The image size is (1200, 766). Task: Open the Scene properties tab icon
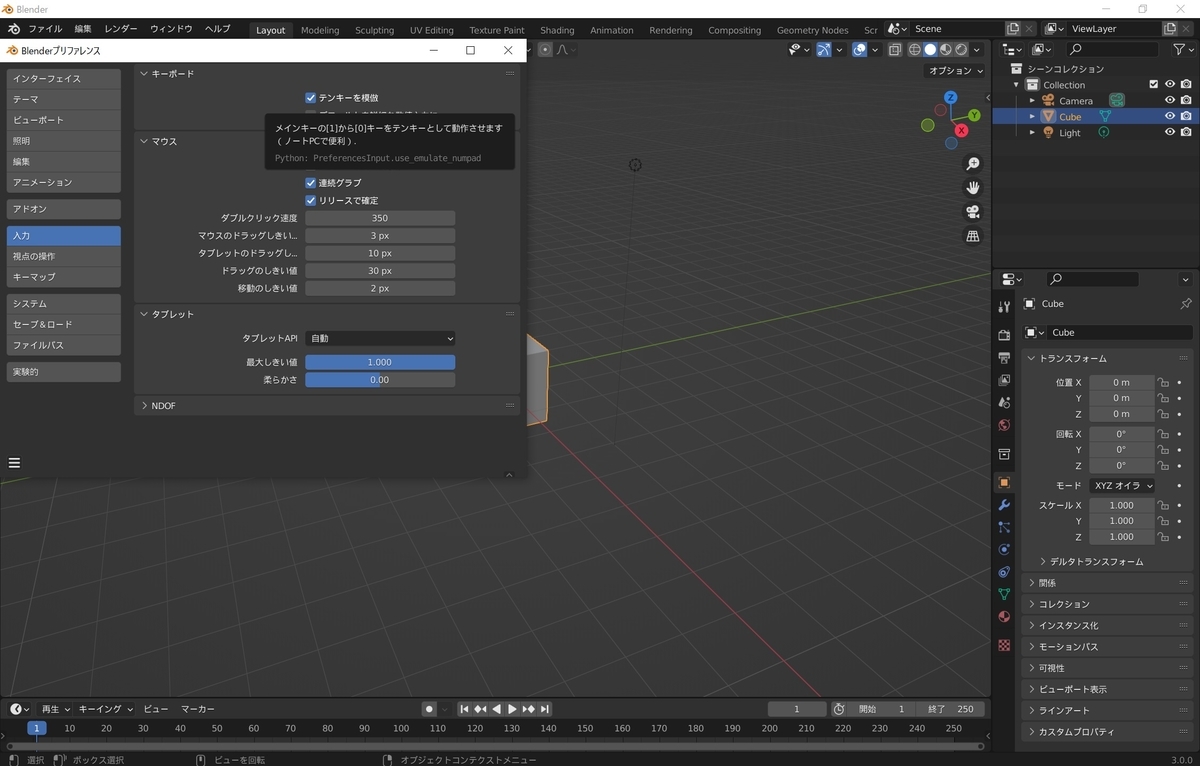tap(1004, 402)
